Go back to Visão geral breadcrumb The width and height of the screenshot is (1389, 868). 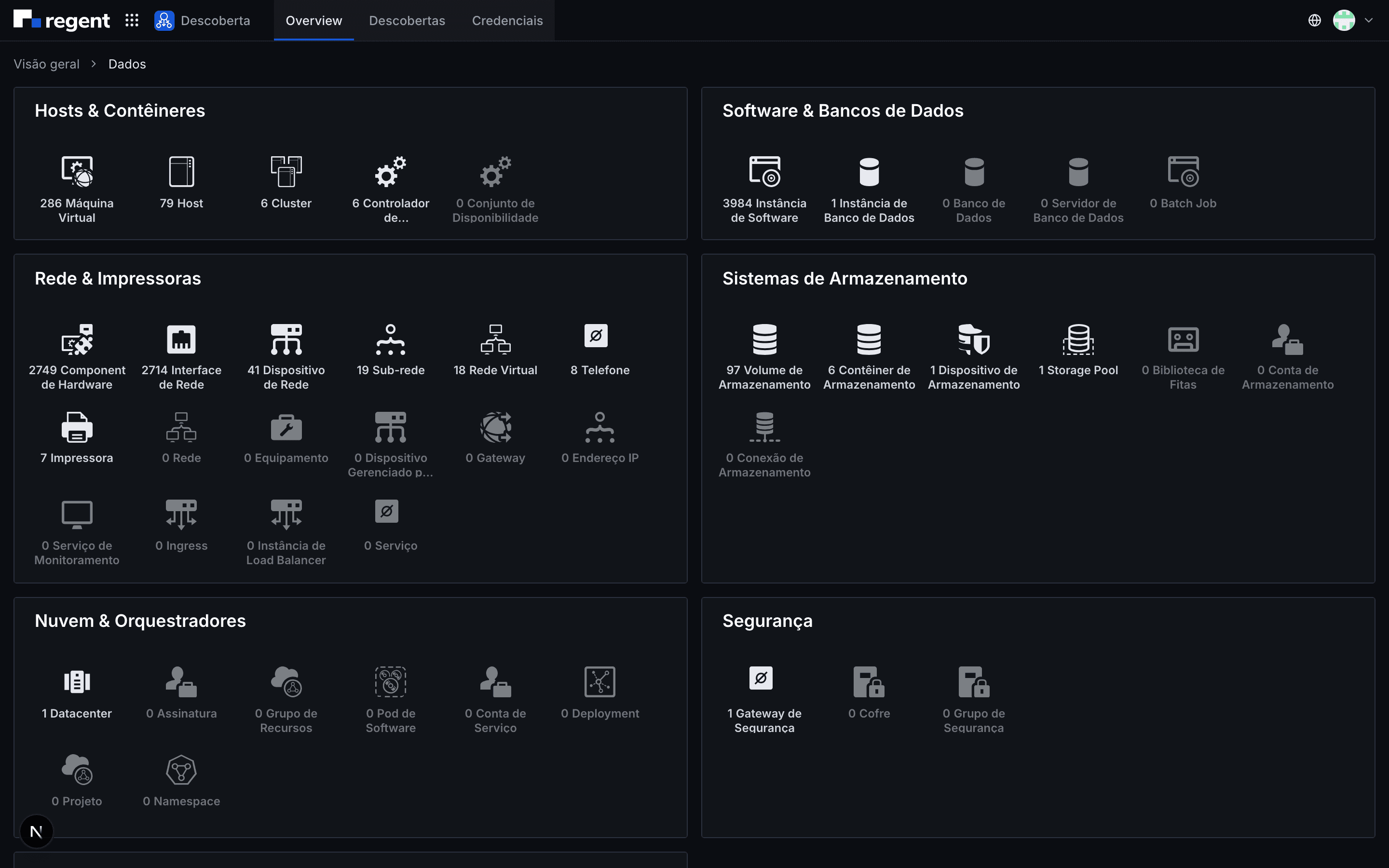46,64
